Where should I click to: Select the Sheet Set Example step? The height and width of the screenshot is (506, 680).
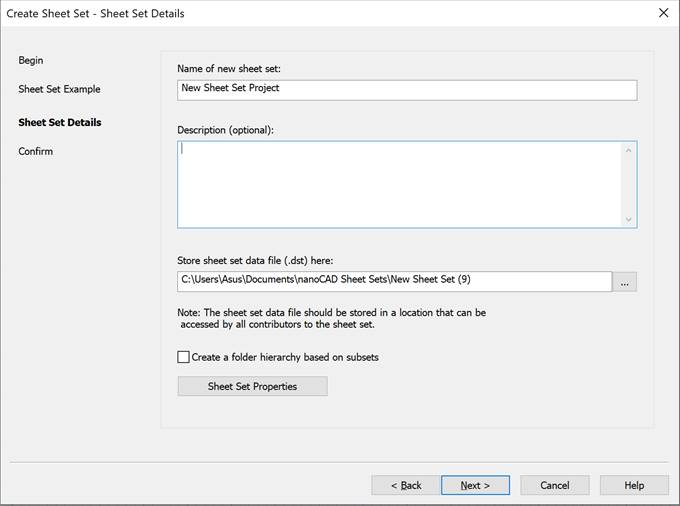click(59, 90)
